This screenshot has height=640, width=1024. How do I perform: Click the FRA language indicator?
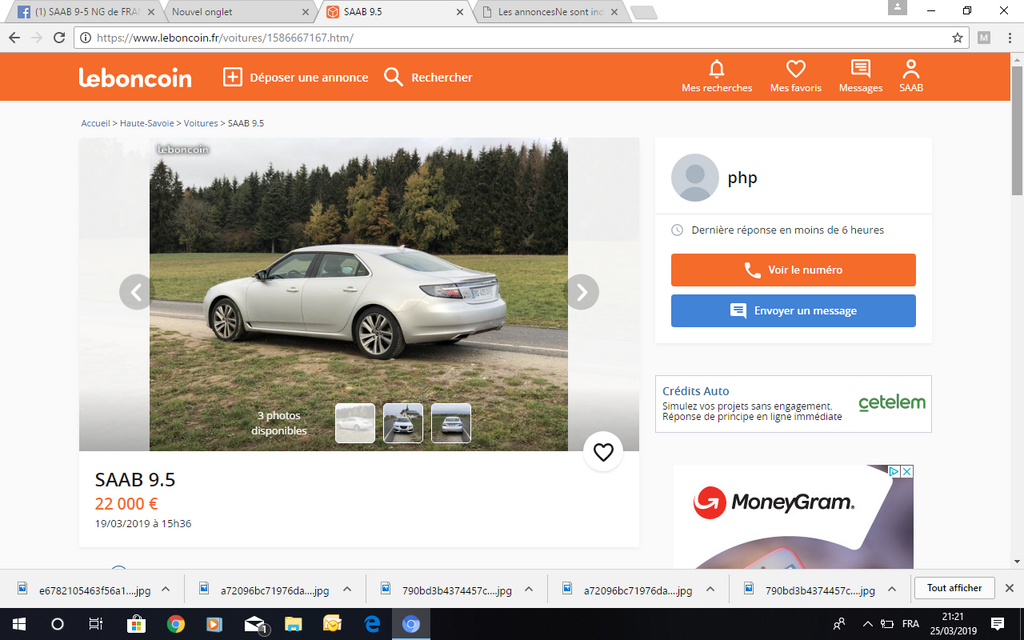910,624
